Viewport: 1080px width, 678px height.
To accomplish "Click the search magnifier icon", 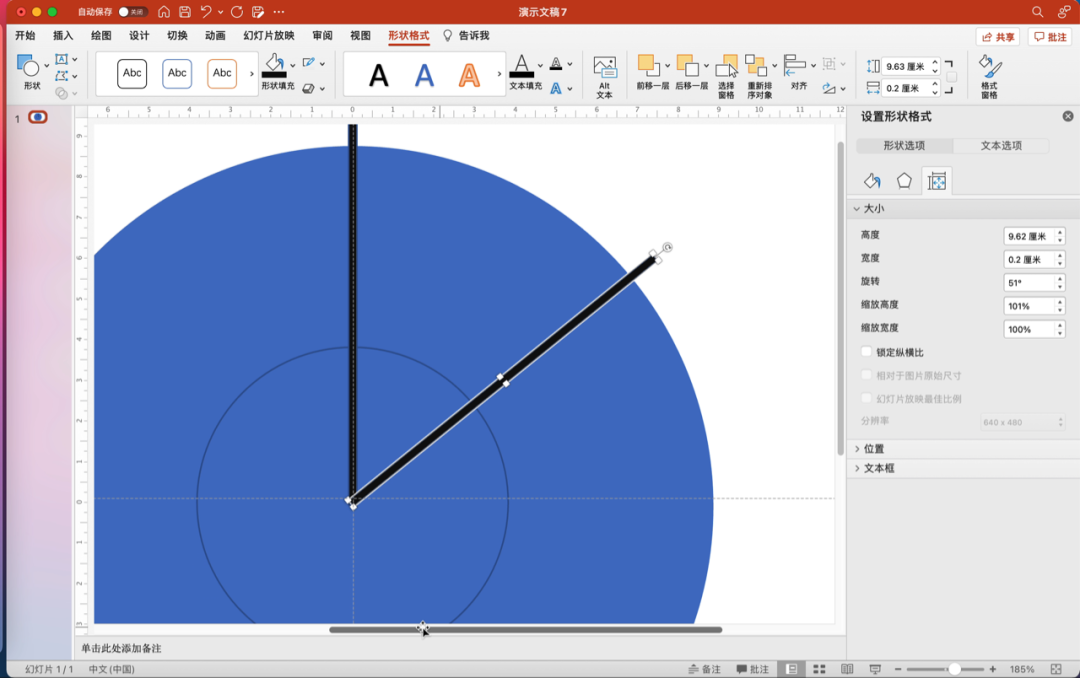I will [x=1037, y=12].
